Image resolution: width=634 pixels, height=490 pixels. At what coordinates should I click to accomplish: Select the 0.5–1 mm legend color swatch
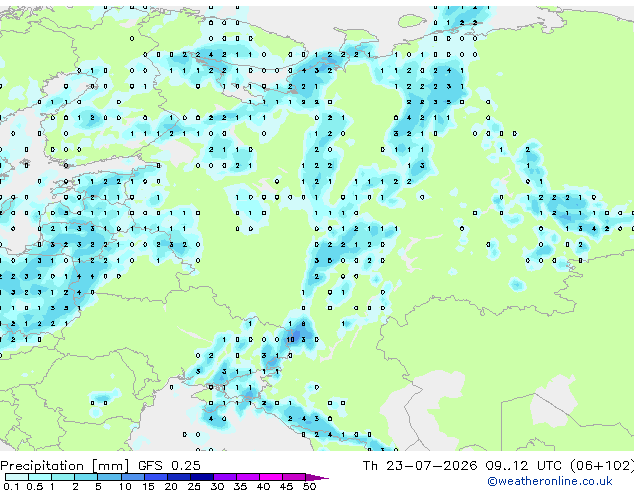click(40, 477)
